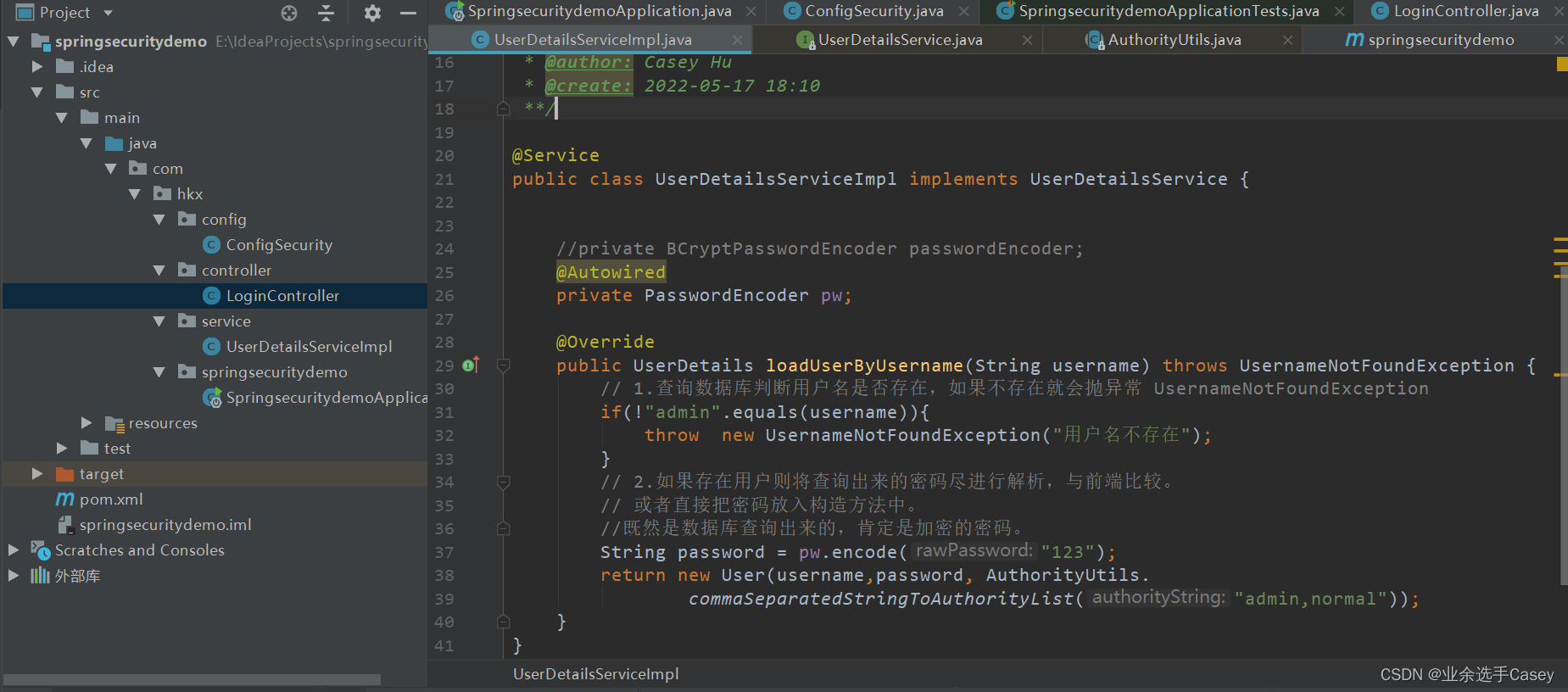Click Scratches and Consoles icon
Viewport: 1568px width, 692px height.
[x=41, y=550]
